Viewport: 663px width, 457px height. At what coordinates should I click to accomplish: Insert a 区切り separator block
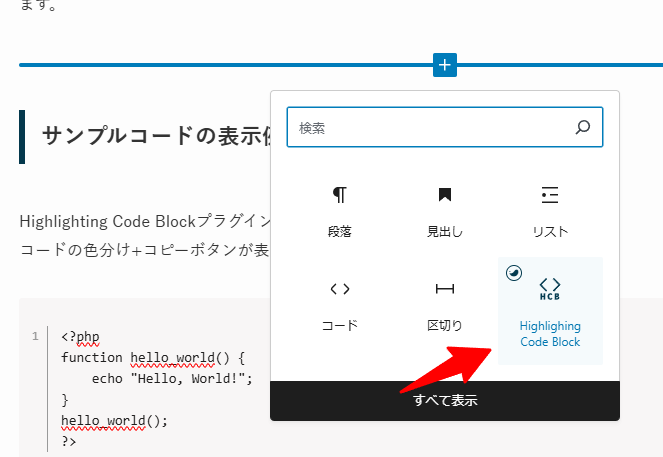(444, 307)
